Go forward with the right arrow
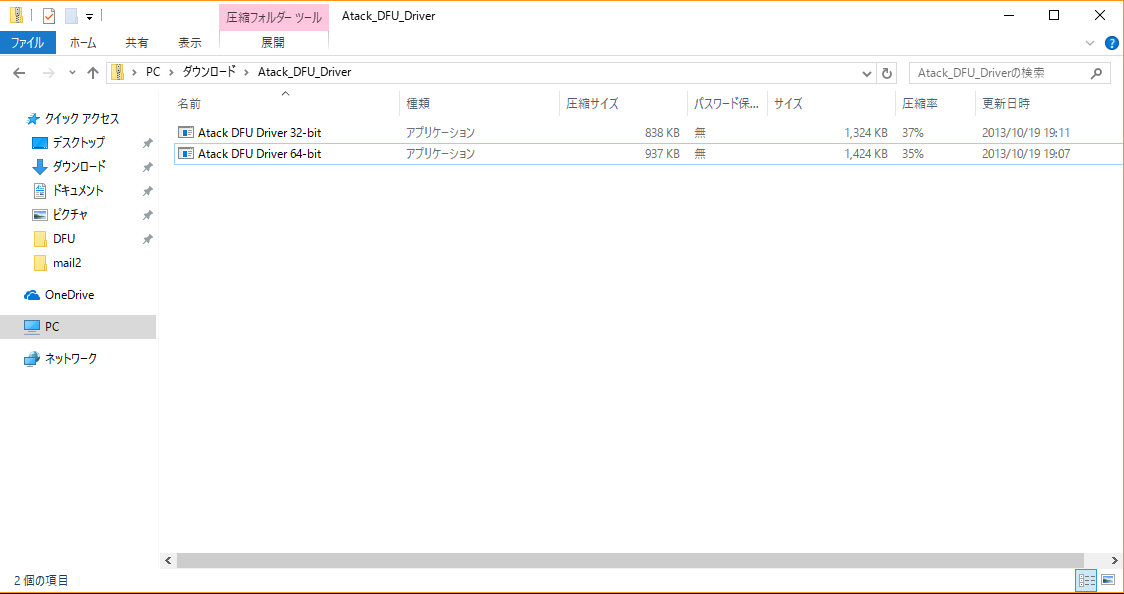The width and height of the screenshot is (1124, 594). (49, 73)
